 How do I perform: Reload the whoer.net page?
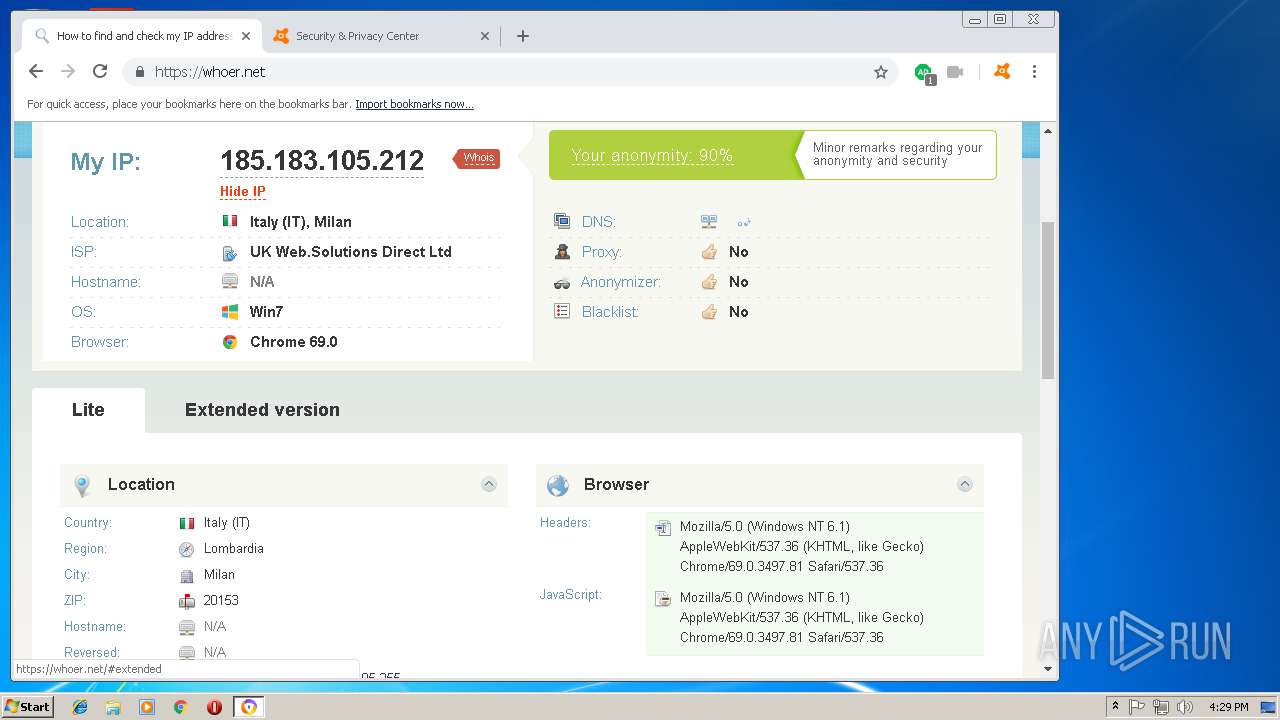100,71
